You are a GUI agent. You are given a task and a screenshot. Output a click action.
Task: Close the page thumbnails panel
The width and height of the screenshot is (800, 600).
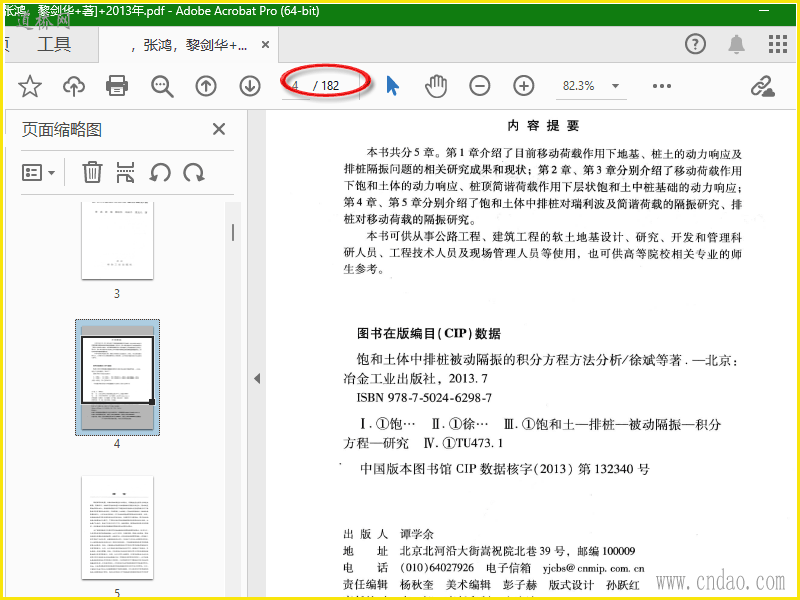tap(219, 129)
